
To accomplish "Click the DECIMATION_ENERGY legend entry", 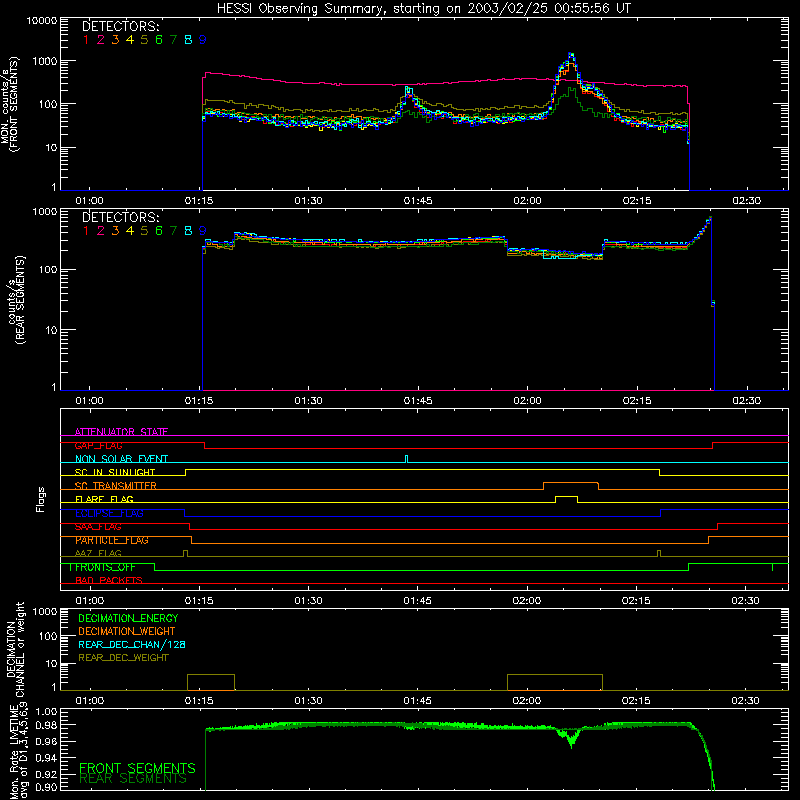I will pyautogui.click(x=128, y=618).
